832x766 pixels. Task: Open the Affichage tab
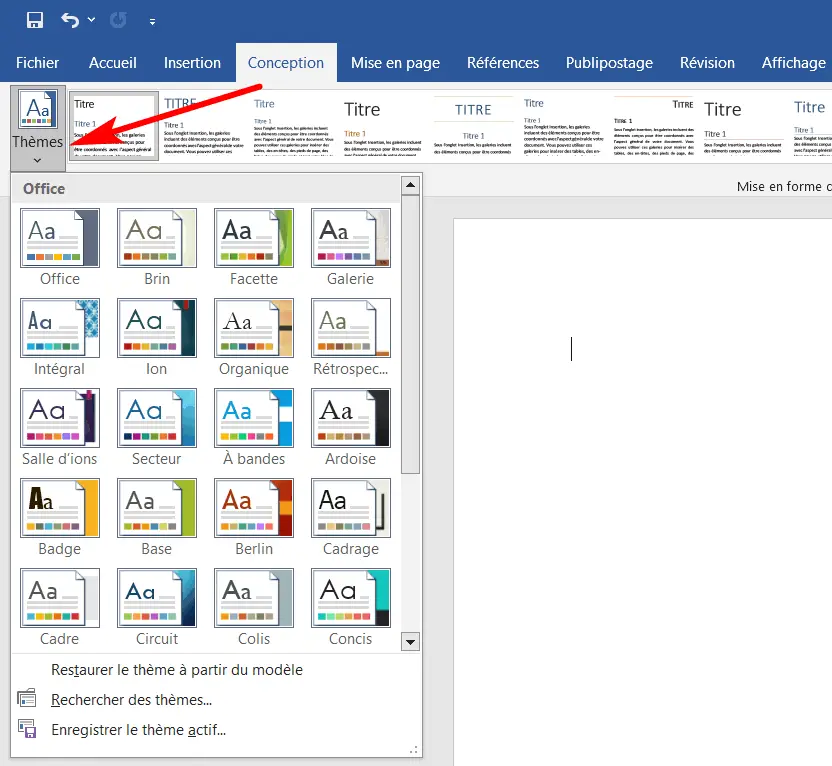point(794,63)
